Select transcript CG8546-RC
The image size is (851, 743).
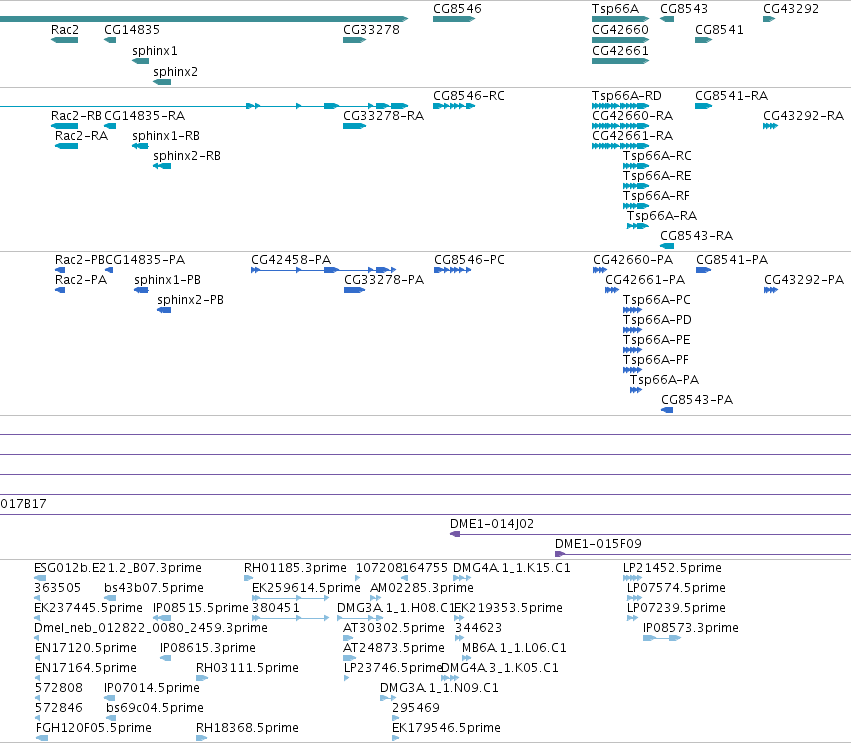tap(454, 106)
